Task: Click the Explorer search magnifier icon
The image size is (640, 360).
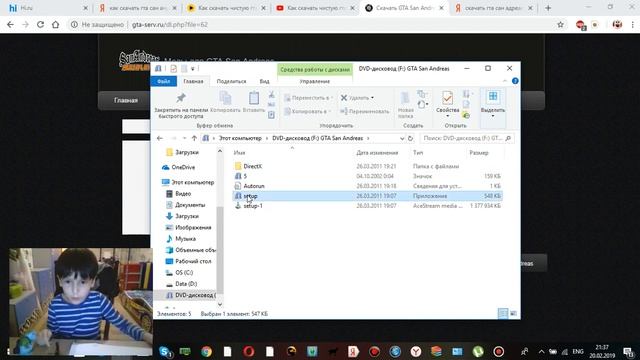Action: coord(508,138)
